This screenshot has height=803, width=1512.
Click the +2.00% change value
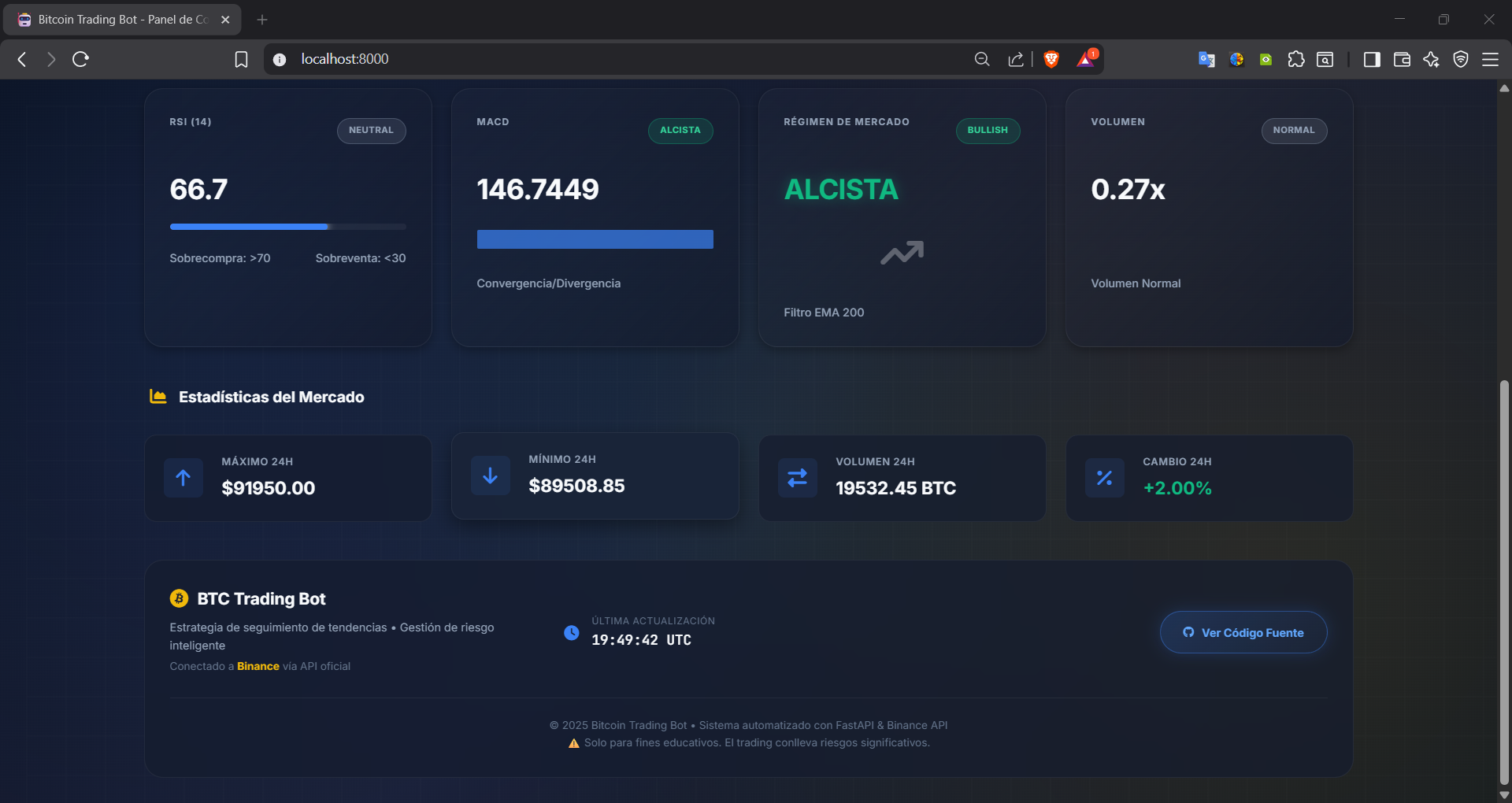[1177, 488]
